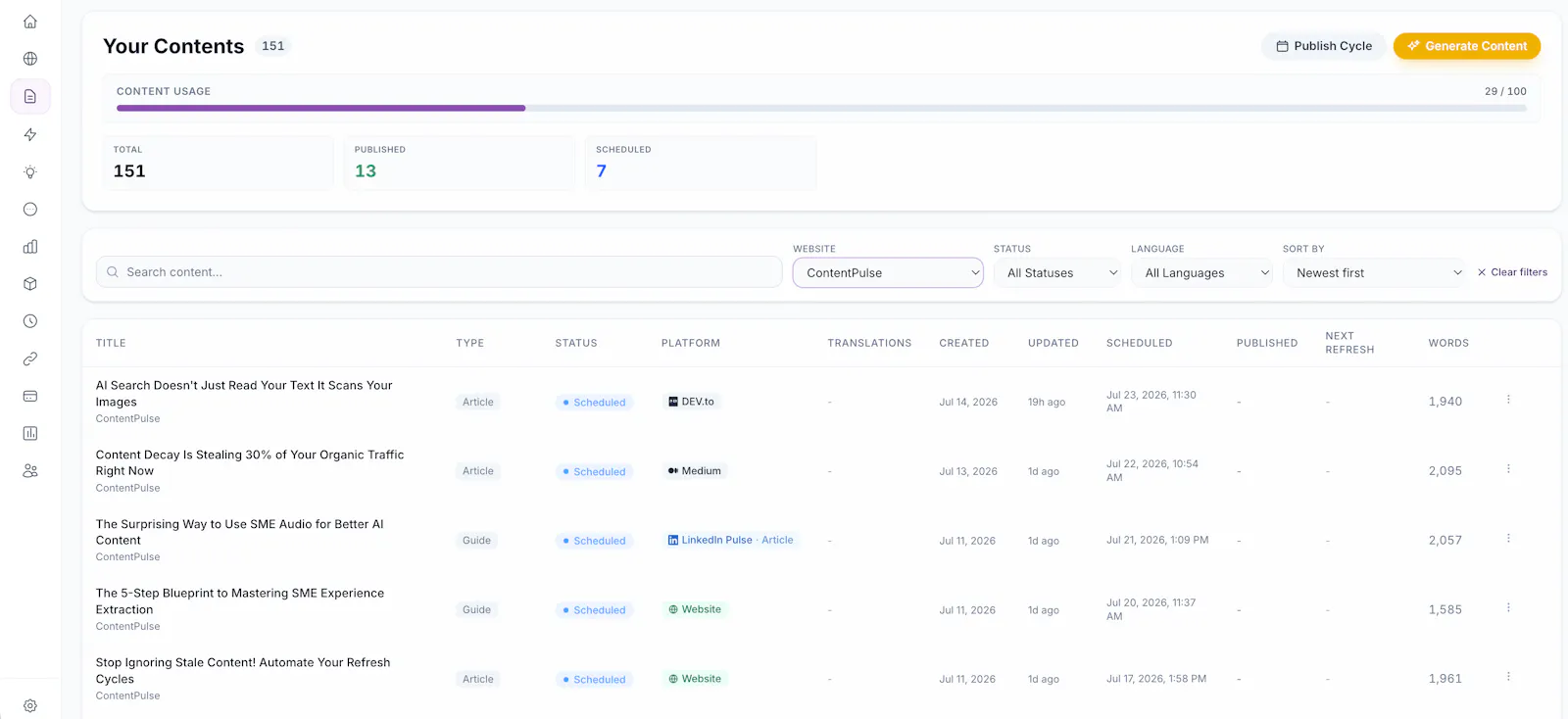Open row menu for Stop Ignoring Stale Content
The height and width of the screenshot is (719, 1568).
tap(1508, 677)
